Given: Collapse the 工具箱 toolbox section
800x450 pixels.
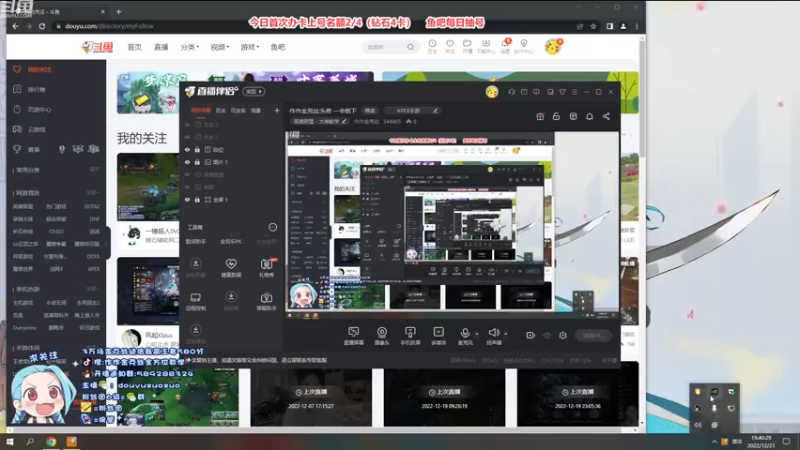Looking at the screenshot, I should 273,227.
